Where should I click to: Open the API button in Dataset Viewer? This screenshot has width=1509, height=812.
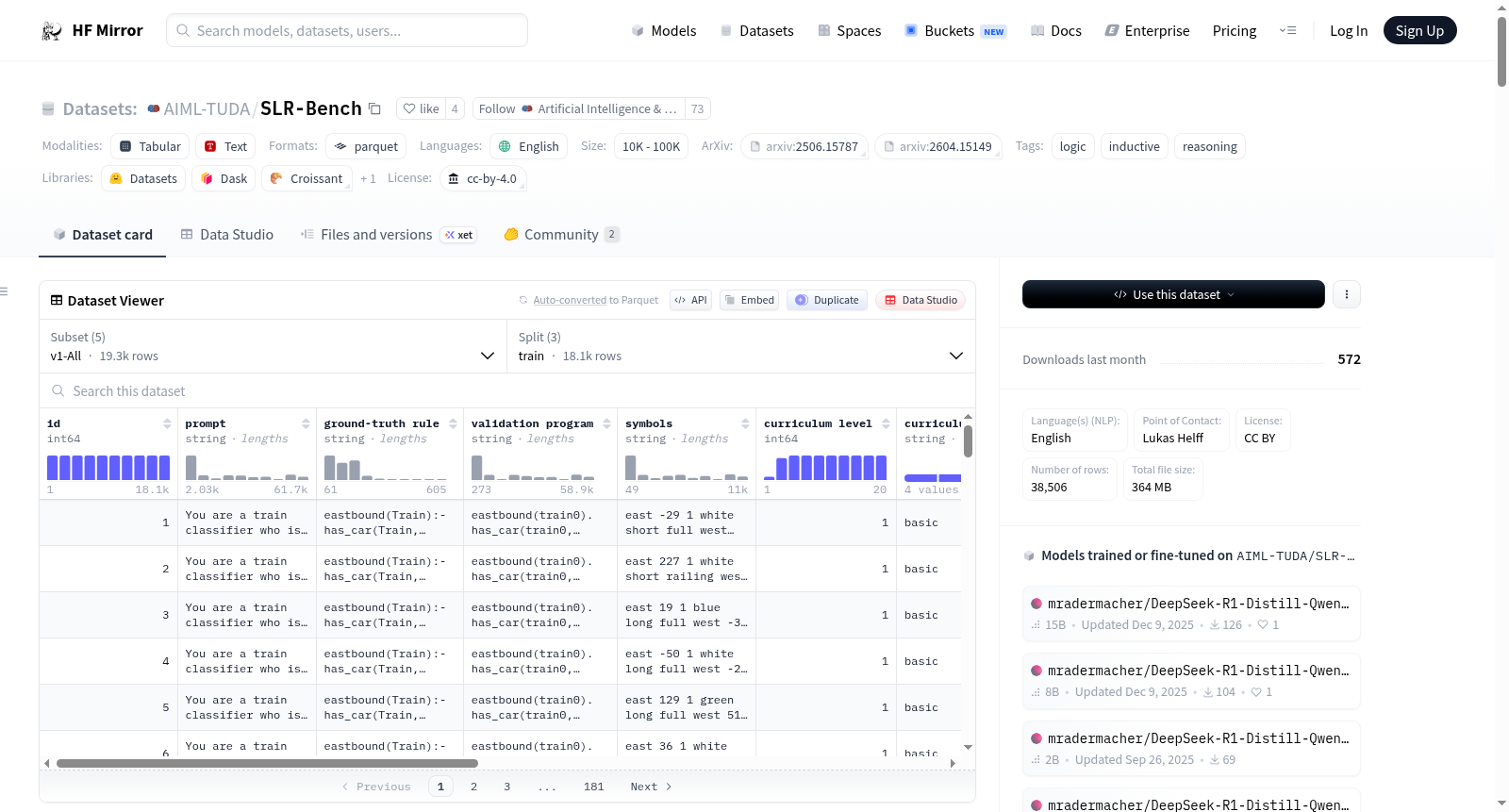pos(690,300)
